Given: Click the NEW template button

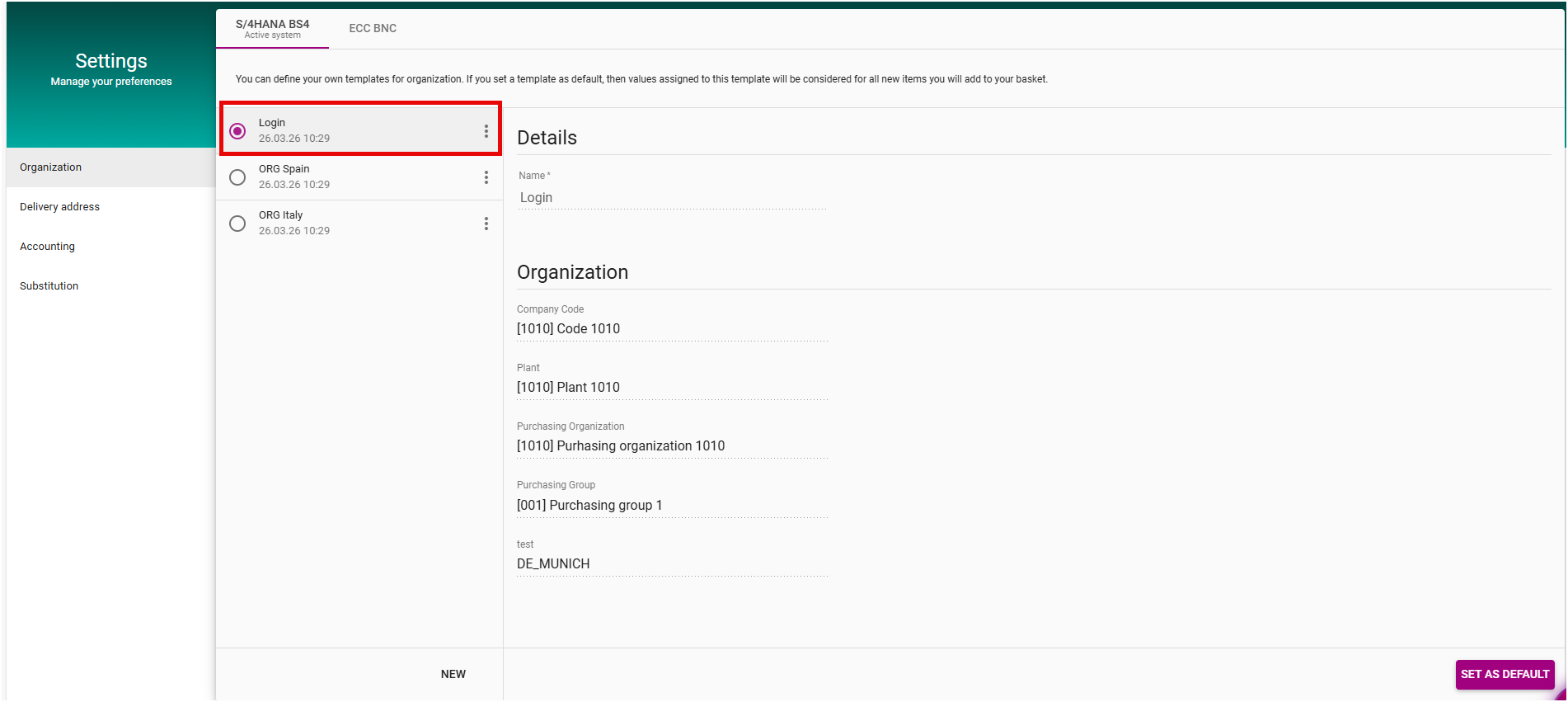Looking at the screenshot, I should tap(453, 674).
